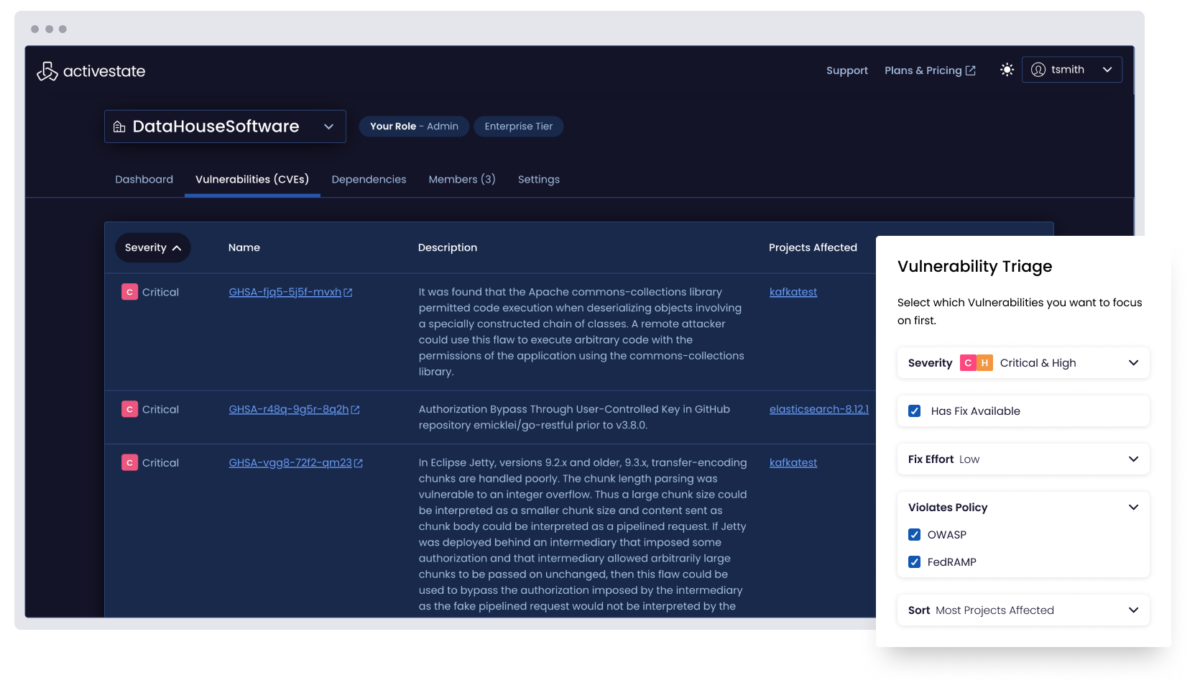Click external link icon next to GHSA-r48q-9g5r-8q2h
Image resolution: width=1200 pixels, height=683 pixels.
[x=355, y=410]
